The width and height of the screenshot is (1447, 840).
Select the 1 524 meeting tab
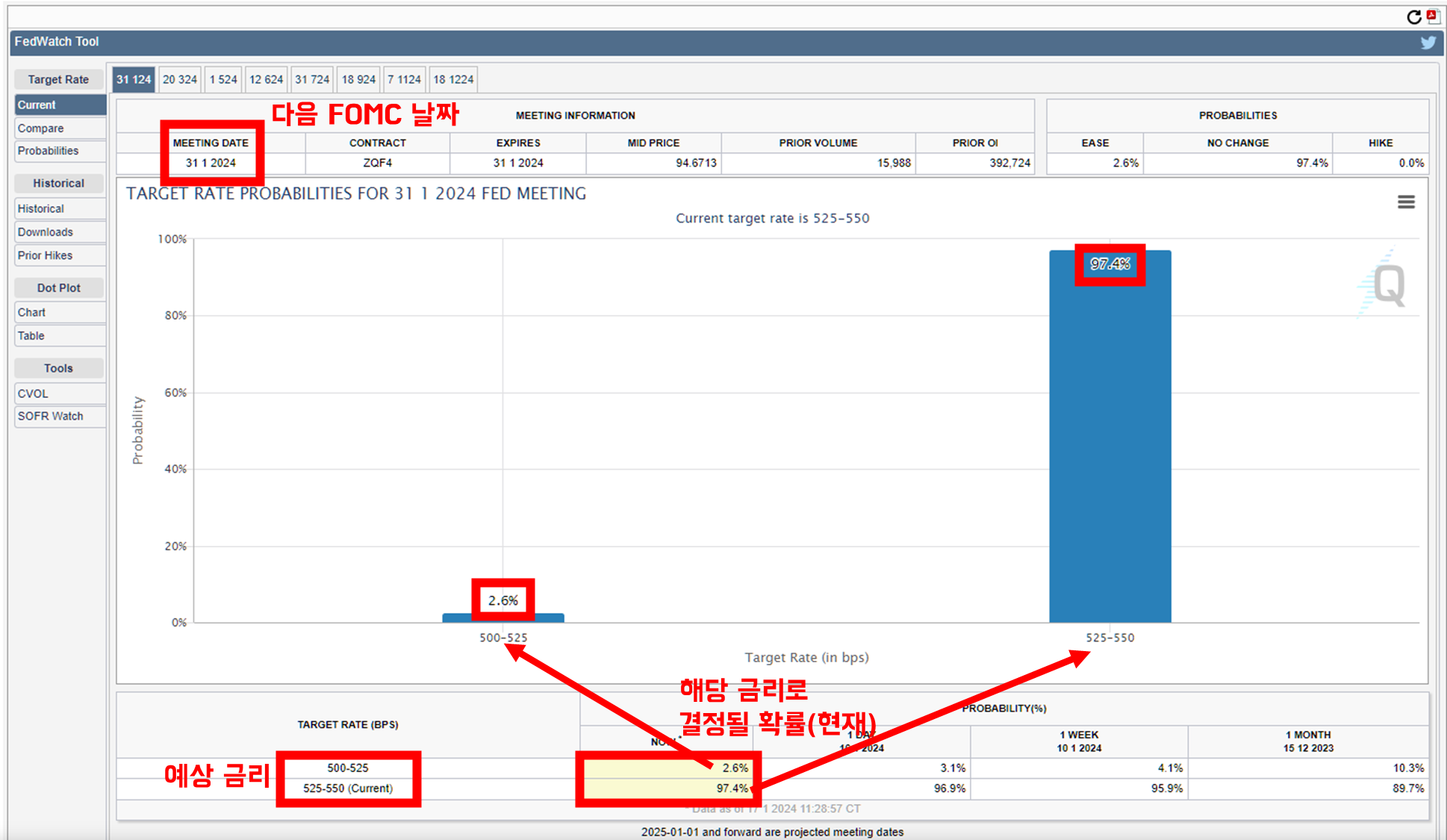coord(223,79)
